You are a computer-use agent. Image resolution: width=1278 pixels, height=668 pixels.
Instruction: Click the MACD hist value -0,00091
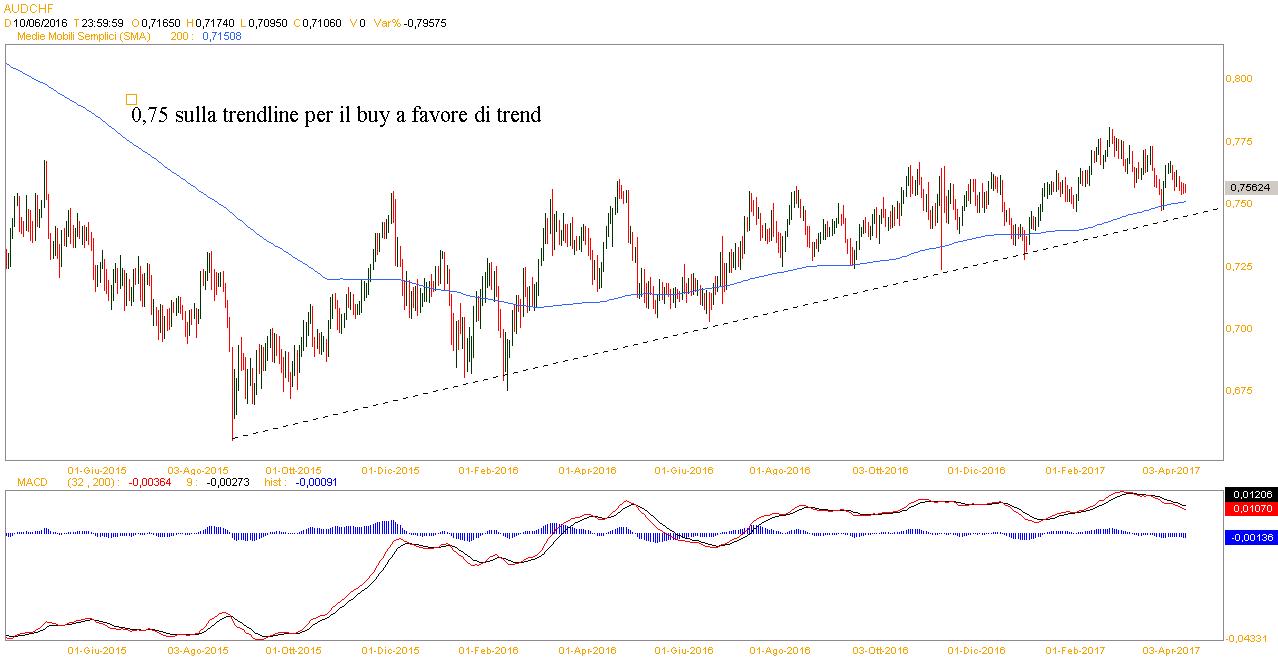tap(312, 482)
